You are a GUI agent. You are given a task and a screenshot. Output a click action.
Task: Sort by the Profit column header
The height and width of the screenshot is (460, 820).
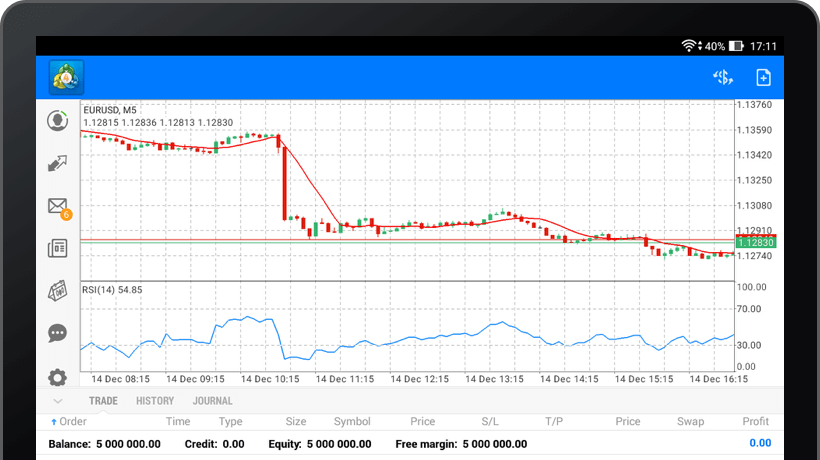point(756,421)
